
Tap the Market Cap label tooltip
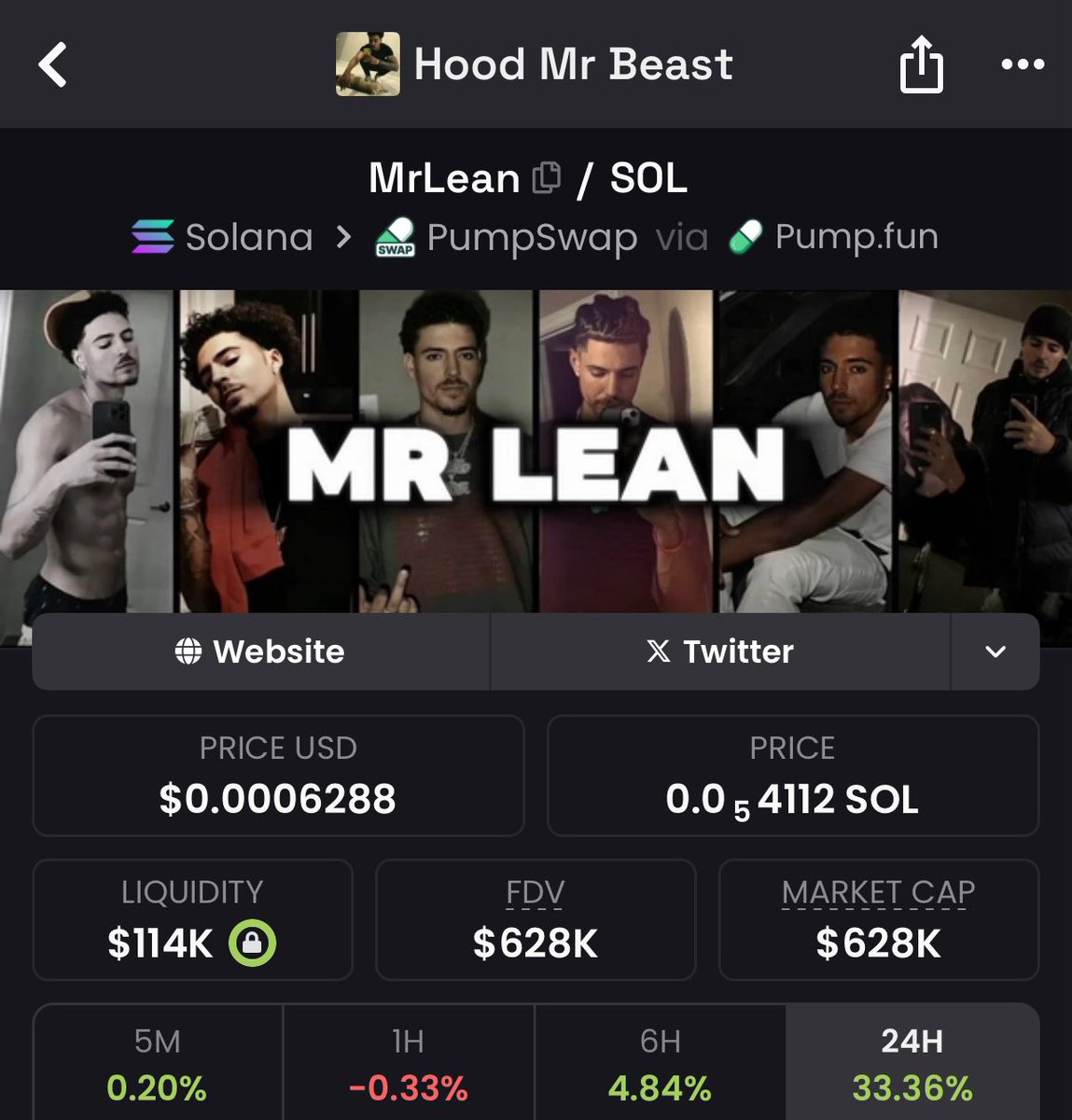[878, 893]
